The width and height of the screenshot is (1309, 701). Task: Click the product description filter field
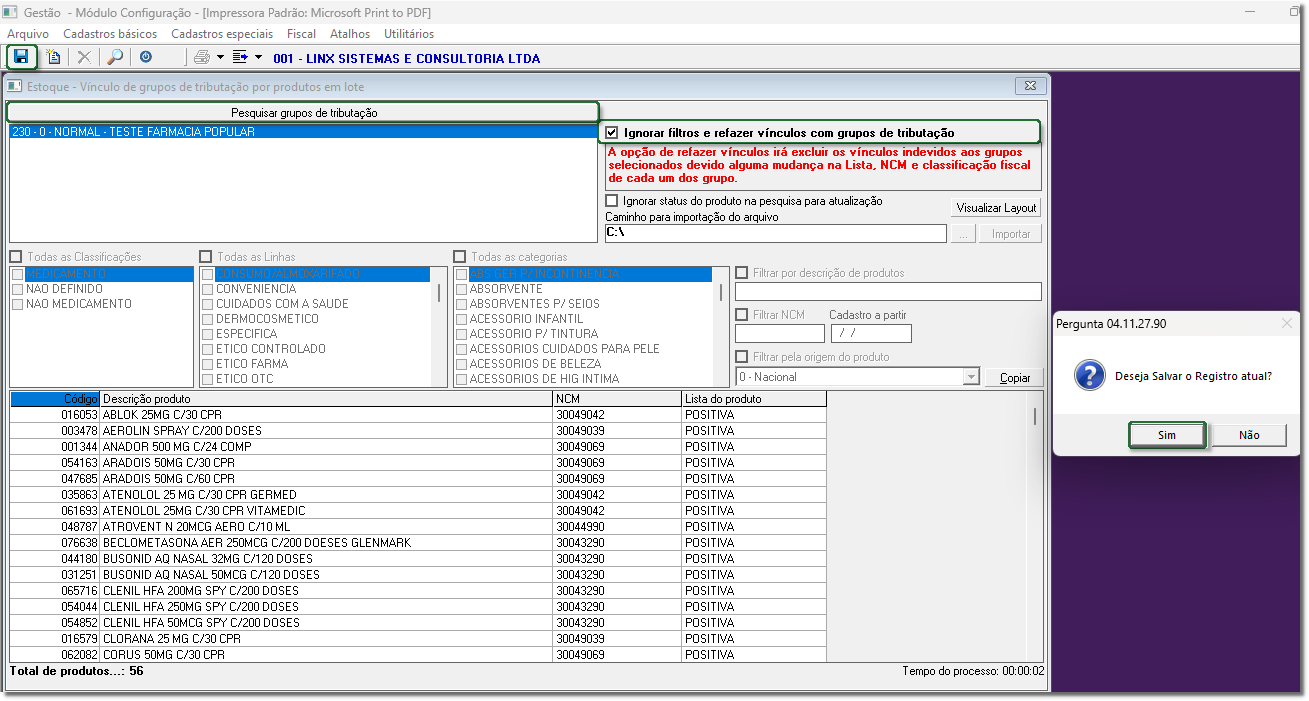click(x=888, y=291)
